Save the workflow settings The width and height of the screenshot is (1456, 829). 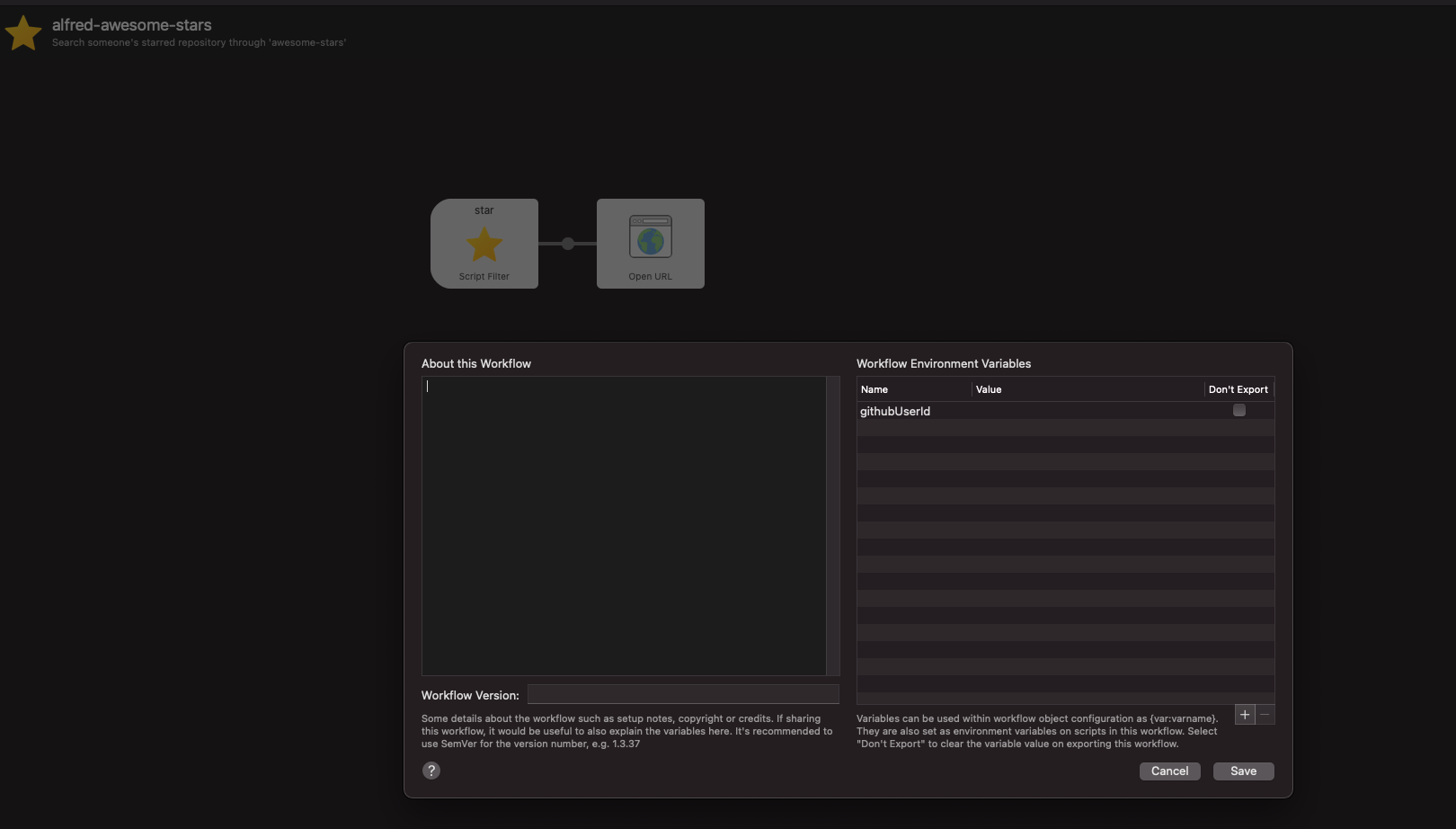tap(1244, 771)
